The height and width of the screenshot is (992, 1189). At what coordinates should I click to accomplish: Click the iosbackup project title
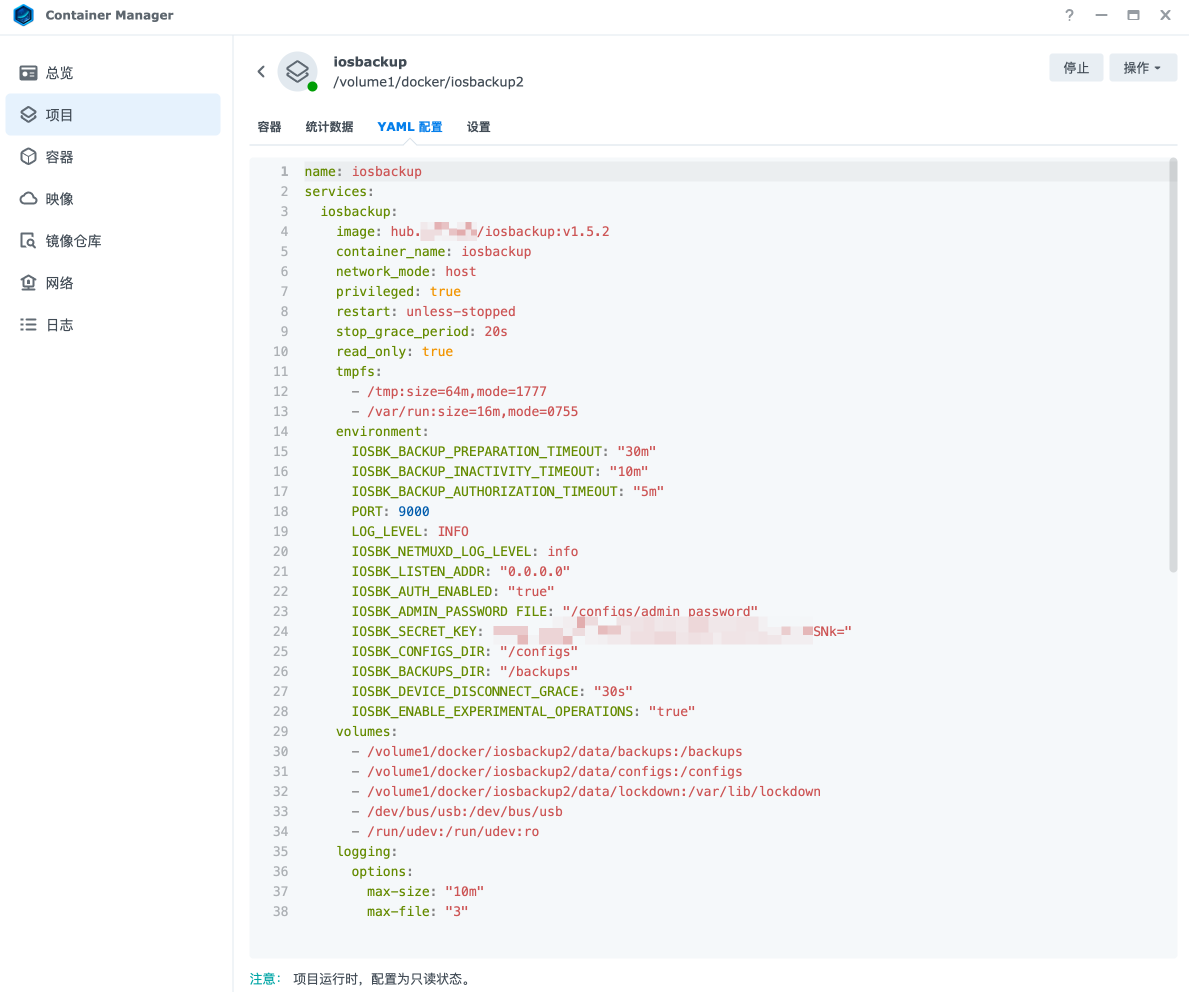(x=370, y=61)
